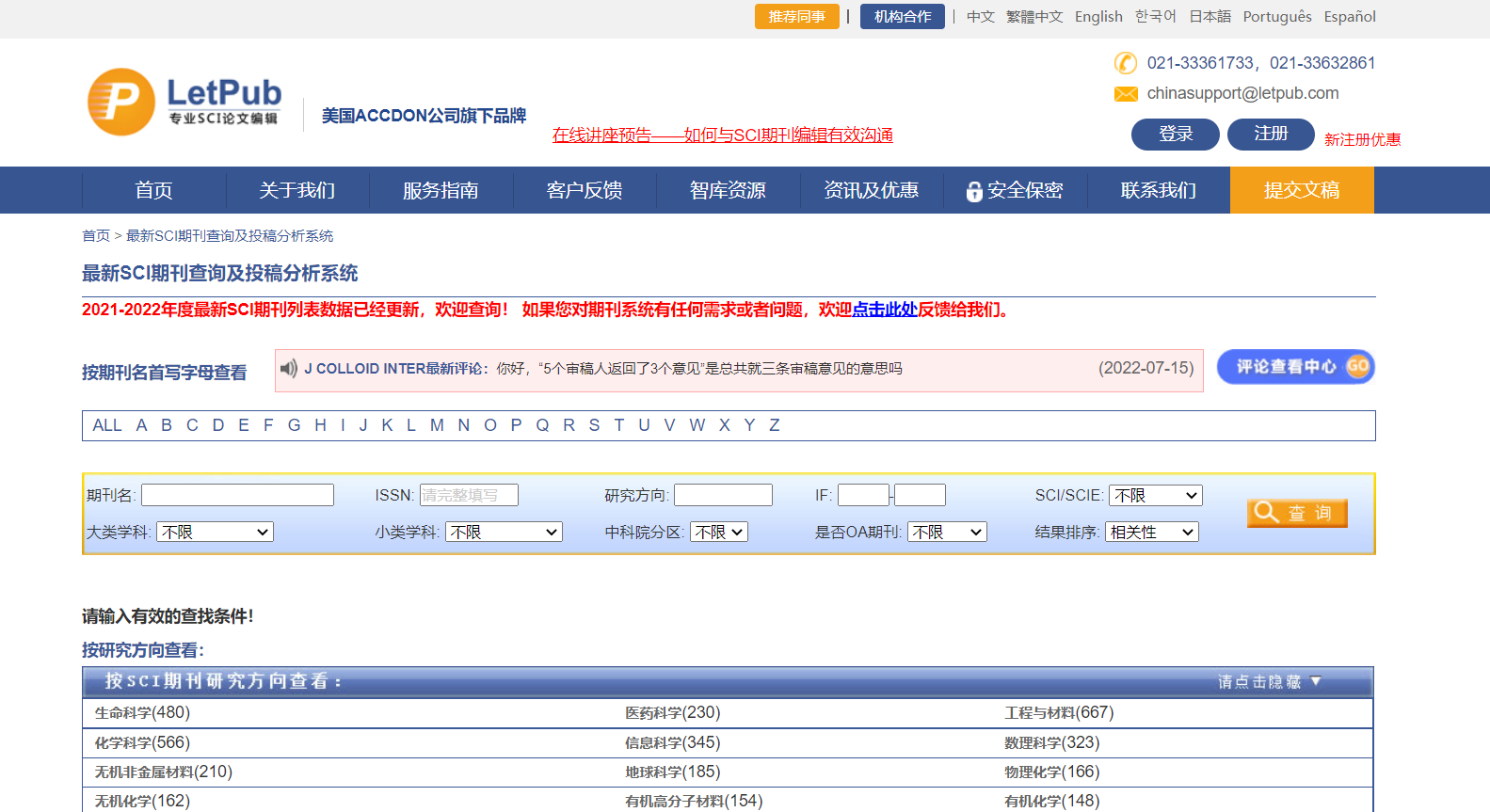This screenshot has height=812, width=1490.
Task: Click the magnifier search 查询 button
Action: pyautogui.click(x=1297, y=513)
